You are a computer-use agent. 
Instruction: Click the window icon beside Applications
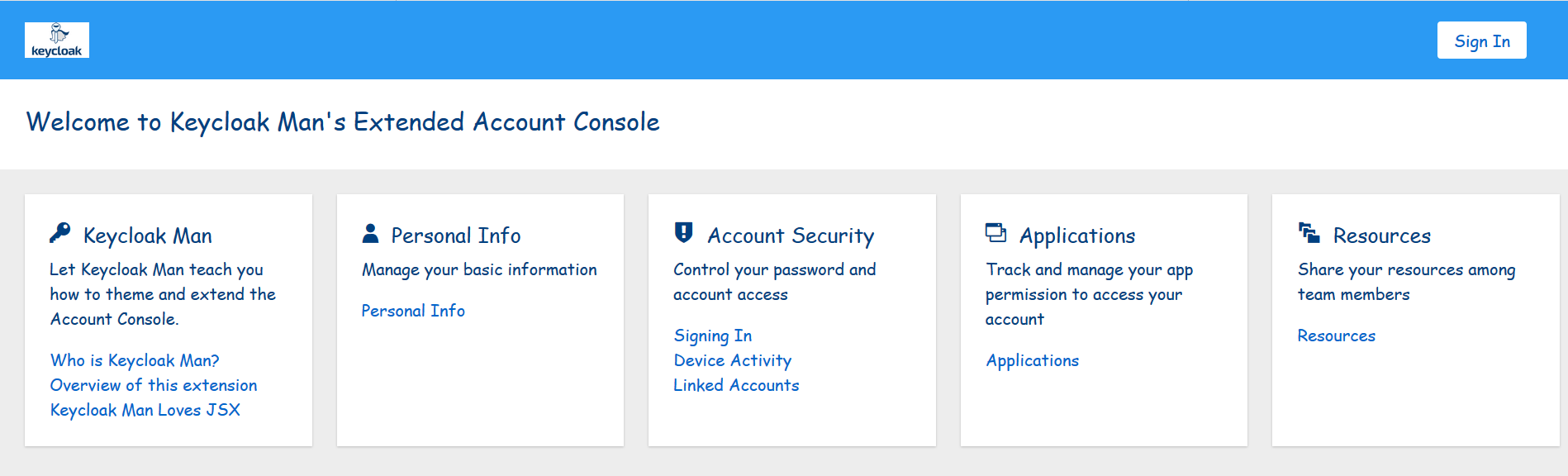[x=995, y=233]
